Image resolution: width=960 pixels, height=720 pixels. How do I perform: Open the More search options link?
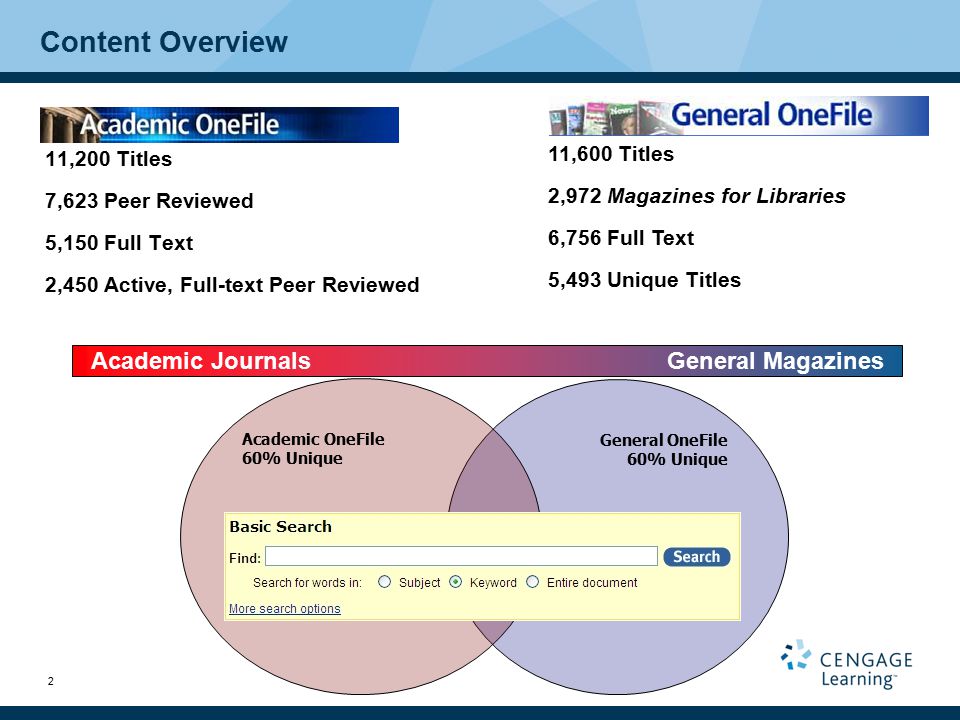tap(285, 609)
